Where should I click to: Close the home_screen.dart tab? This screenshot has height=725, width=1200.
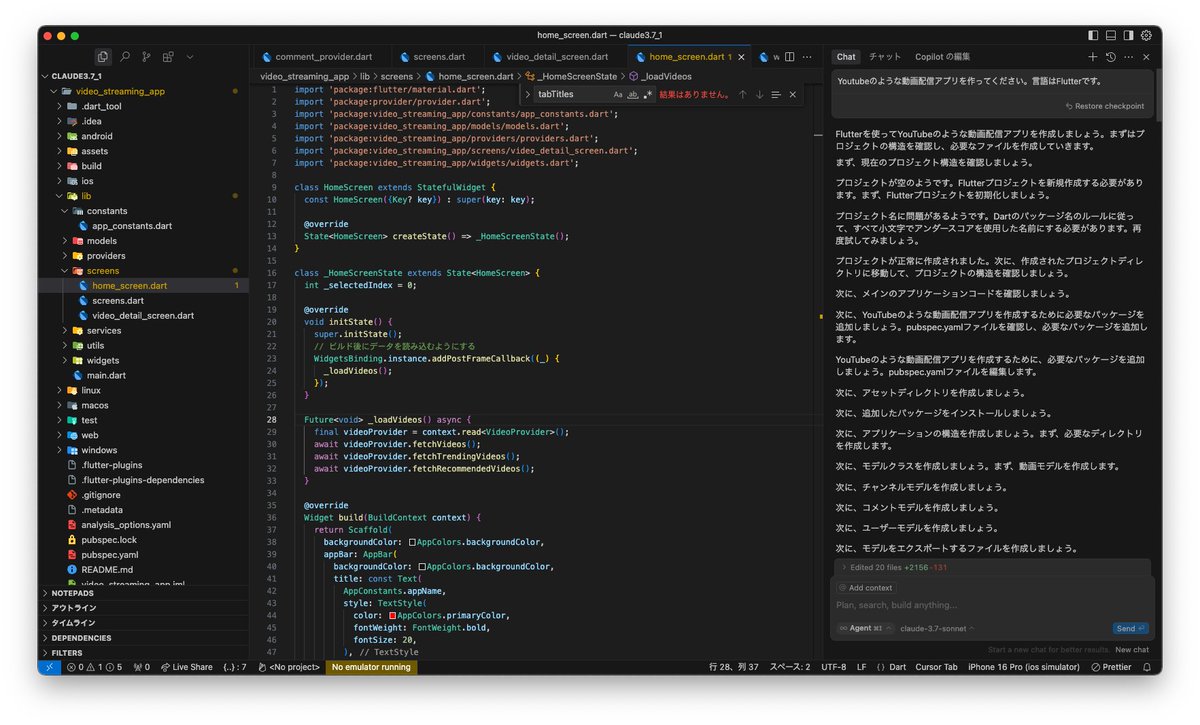pos(741,57)
